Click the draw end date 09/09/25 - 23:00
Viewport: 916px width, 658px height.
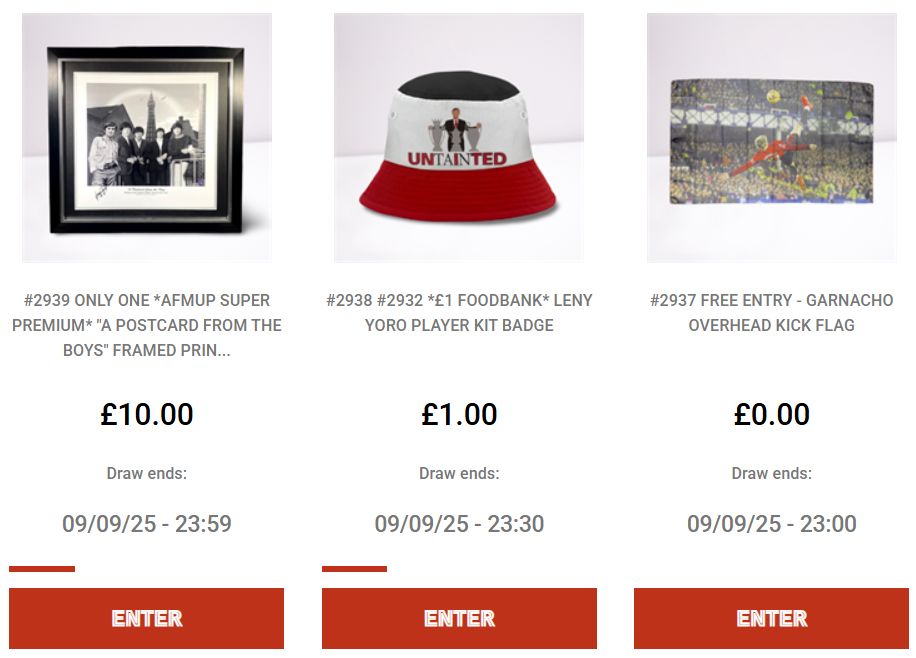pos(772,524)
